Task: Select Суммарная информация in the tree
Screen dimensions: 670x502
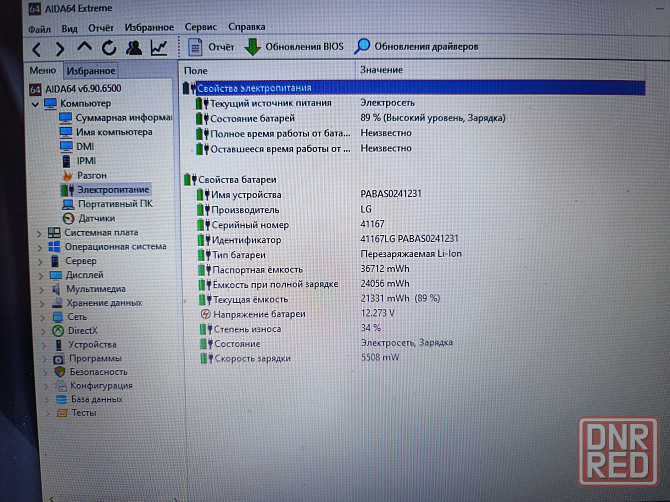Action: 115,117
